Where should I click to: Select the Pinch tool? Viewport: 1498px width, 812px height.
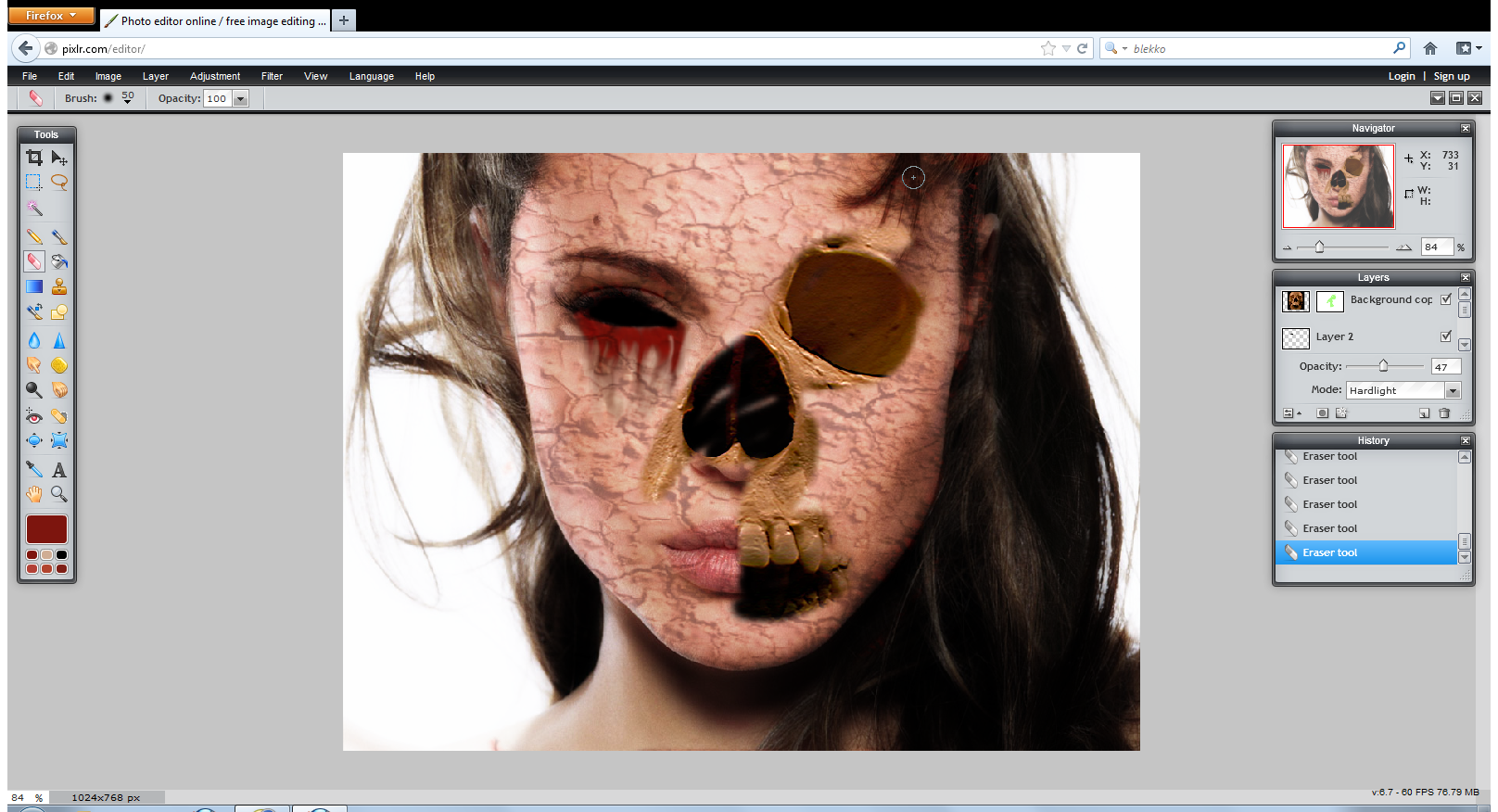[59, 440]
